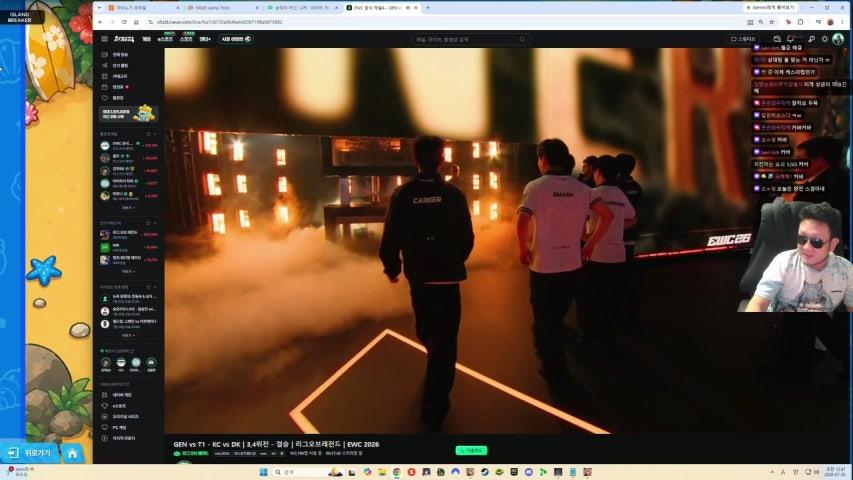The width and height of the screenshot is (853, 480).
Task: Click the home icon in Island Breaker window
Action: tap(72, 453)
